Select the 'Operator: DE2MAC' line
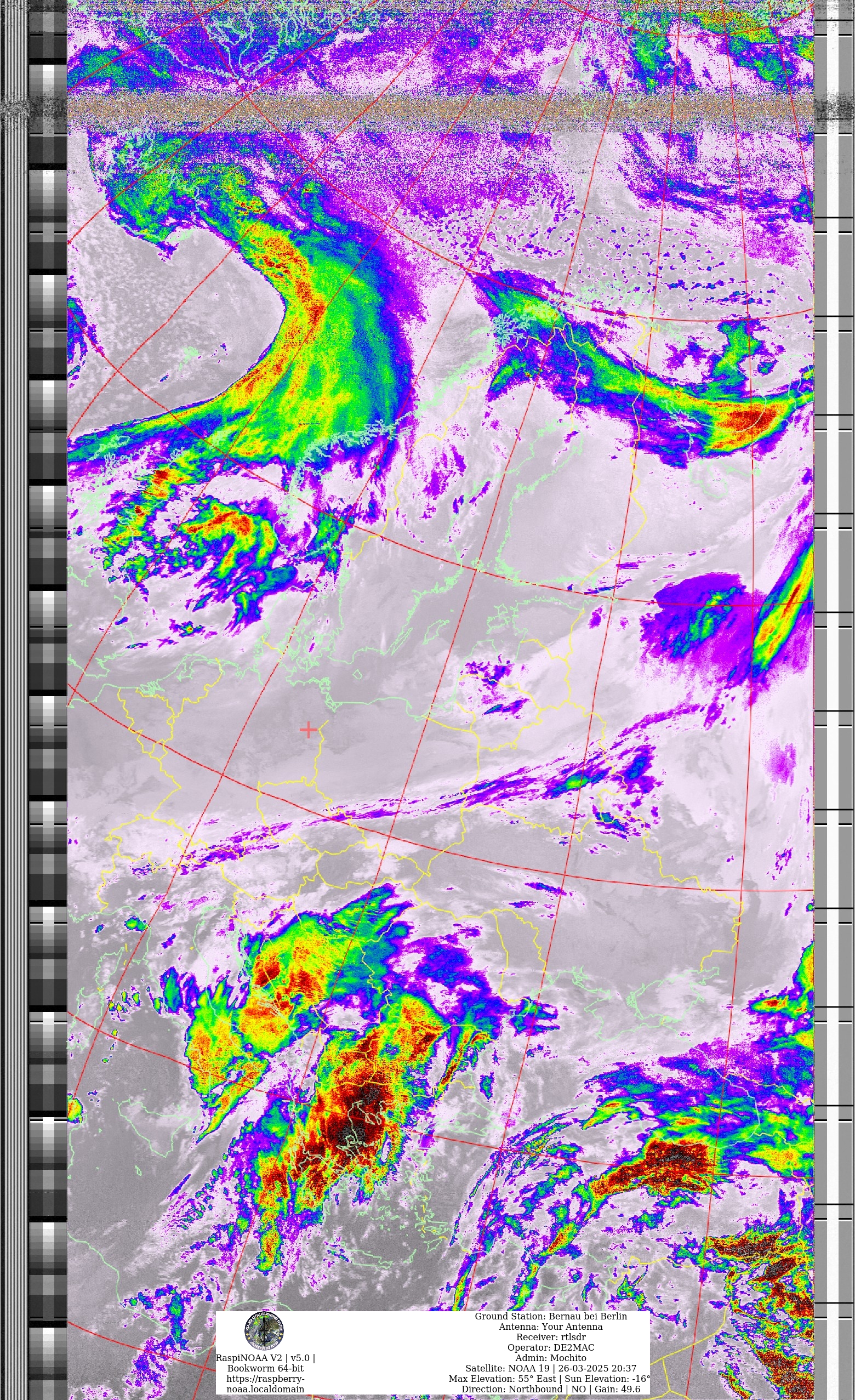 pyautogui.click(x=550, y=1347)
